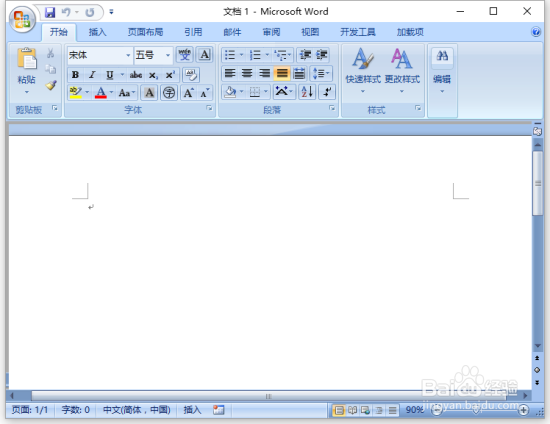Toggle subscript formatting
Image resolution: width=550 pixels, height=424 pixels.
point(153,75)
